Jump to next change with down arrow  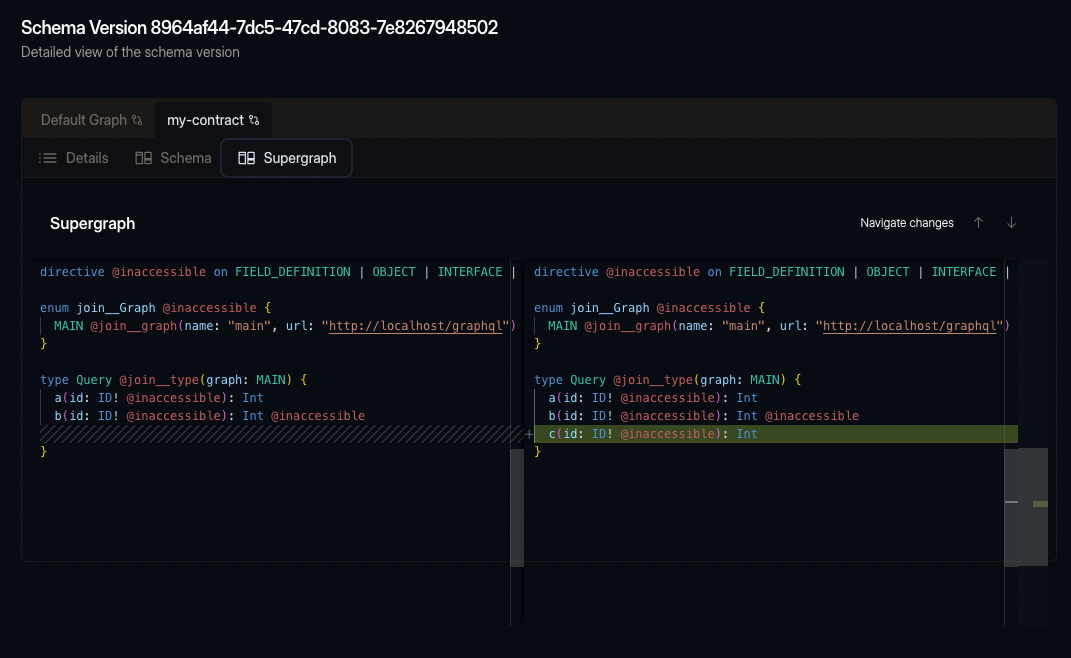click(1011, 222)
